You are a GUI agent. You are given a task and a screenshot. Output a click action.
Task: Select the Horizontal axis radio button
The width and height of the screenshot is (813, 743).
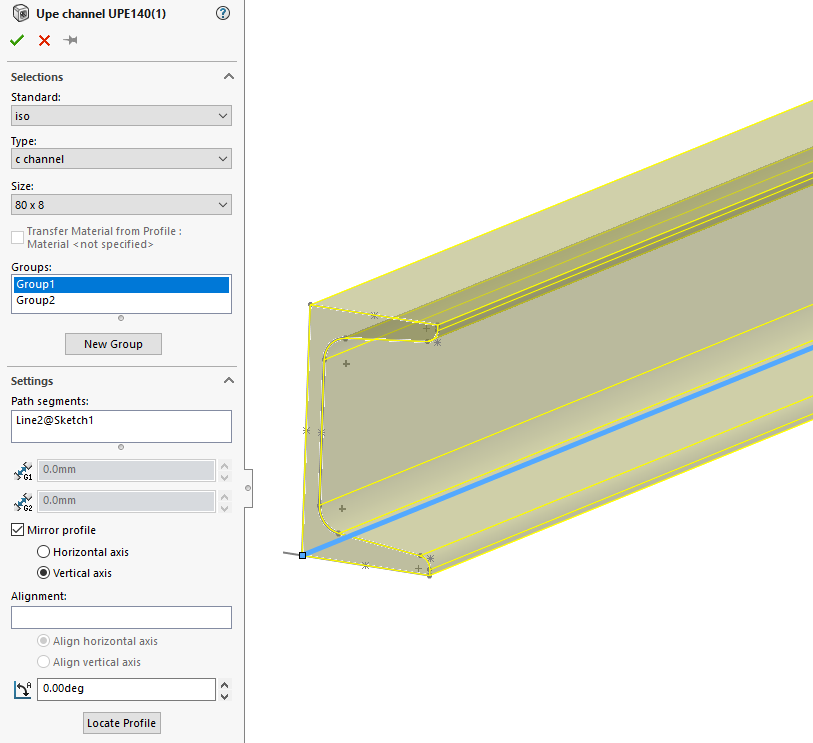pyautogui.click(x=43, y=552)
